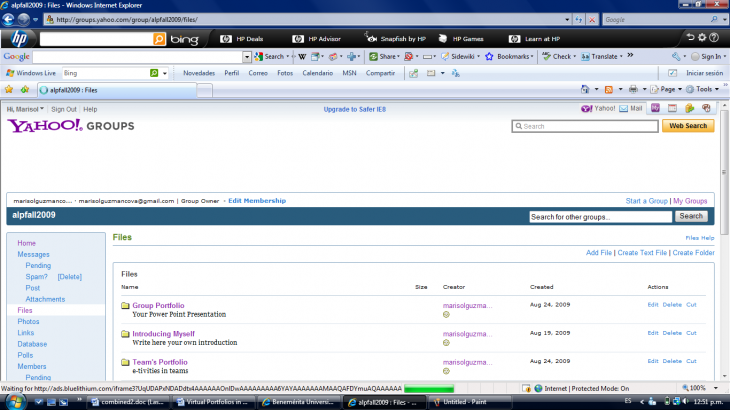Click the Start a Group link

(646, 201)
